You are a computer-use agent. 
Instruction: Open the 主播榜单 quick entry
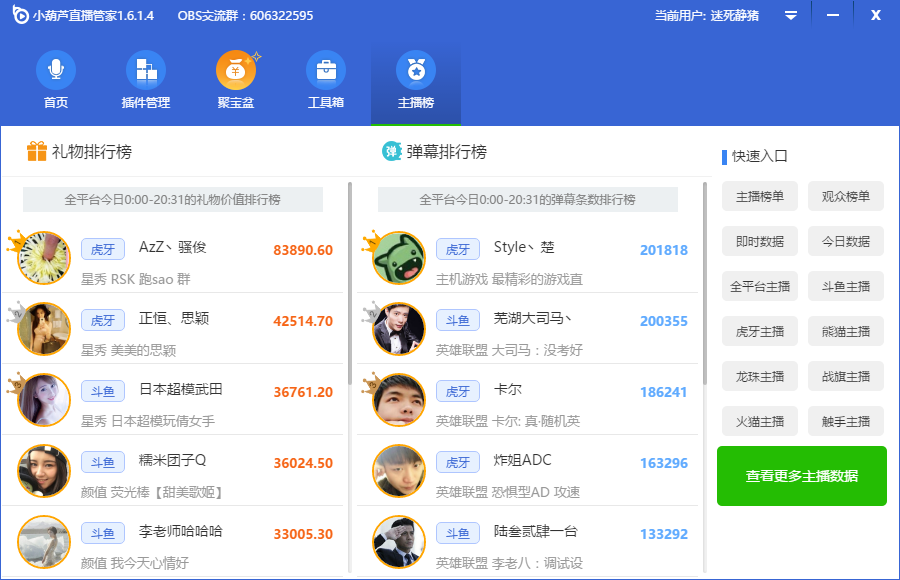point(760,197)
